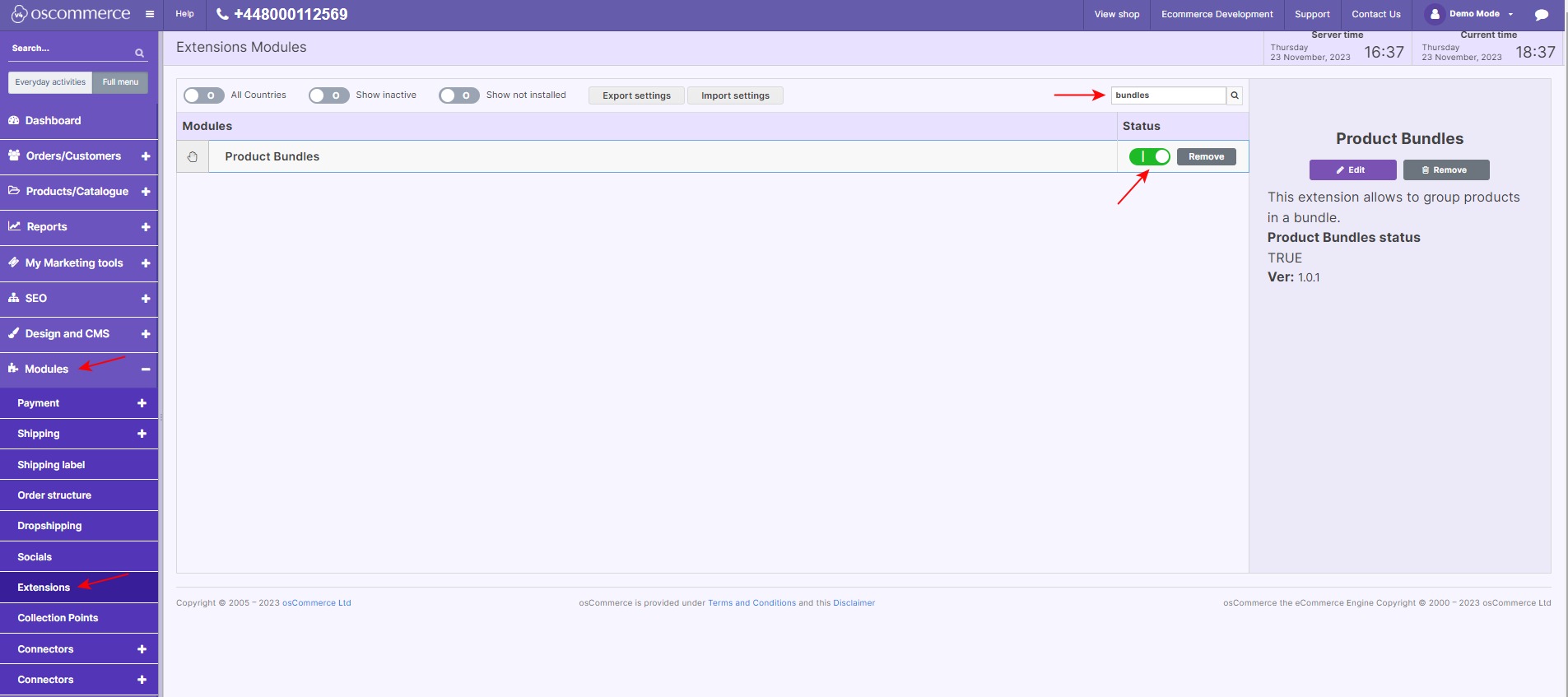
Task: Click the phone handset icon
Action: tap(222, 14)
